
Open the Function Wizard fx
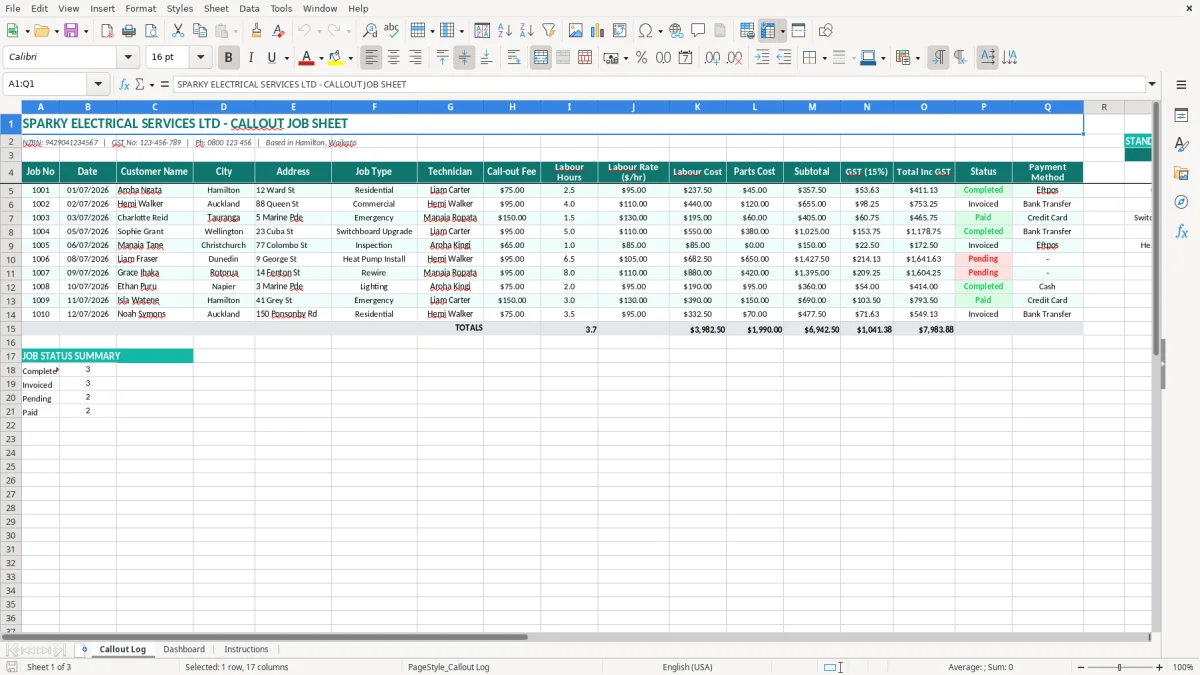[x=124, y=84]
